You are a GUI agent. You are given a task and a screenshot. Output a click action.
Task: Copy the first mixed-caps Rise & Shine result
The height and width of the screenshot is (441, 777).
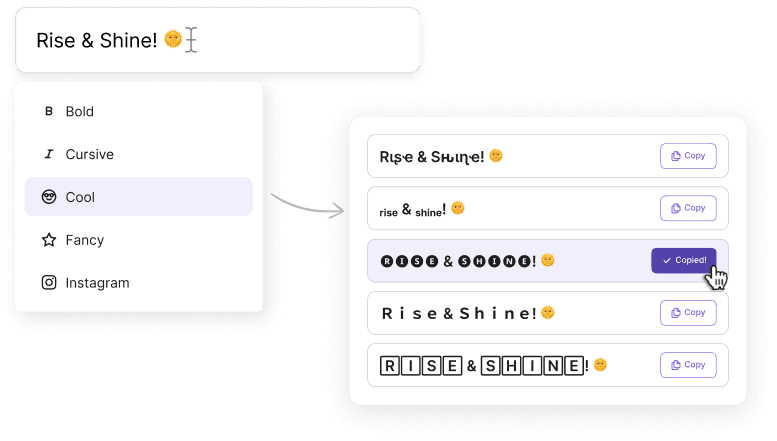click(x=688, y=156)
